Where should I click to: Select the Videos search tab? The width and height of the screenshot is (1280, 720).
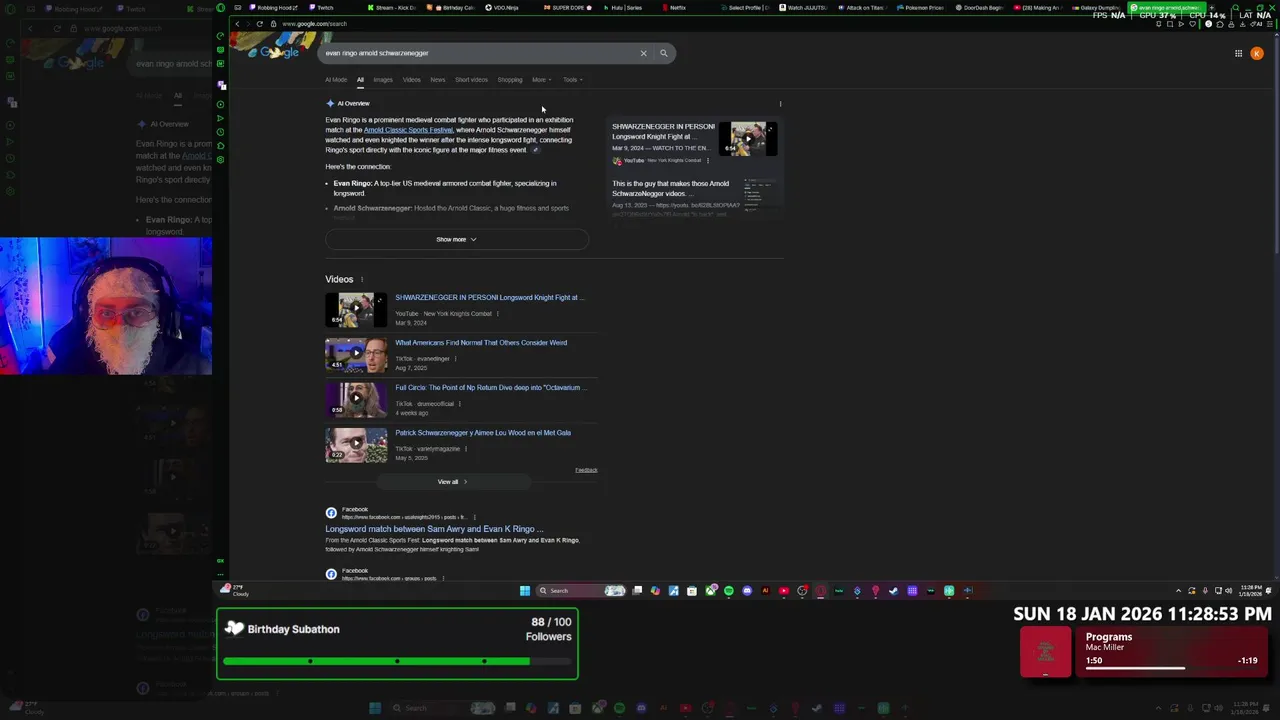(x=411, y=80)
